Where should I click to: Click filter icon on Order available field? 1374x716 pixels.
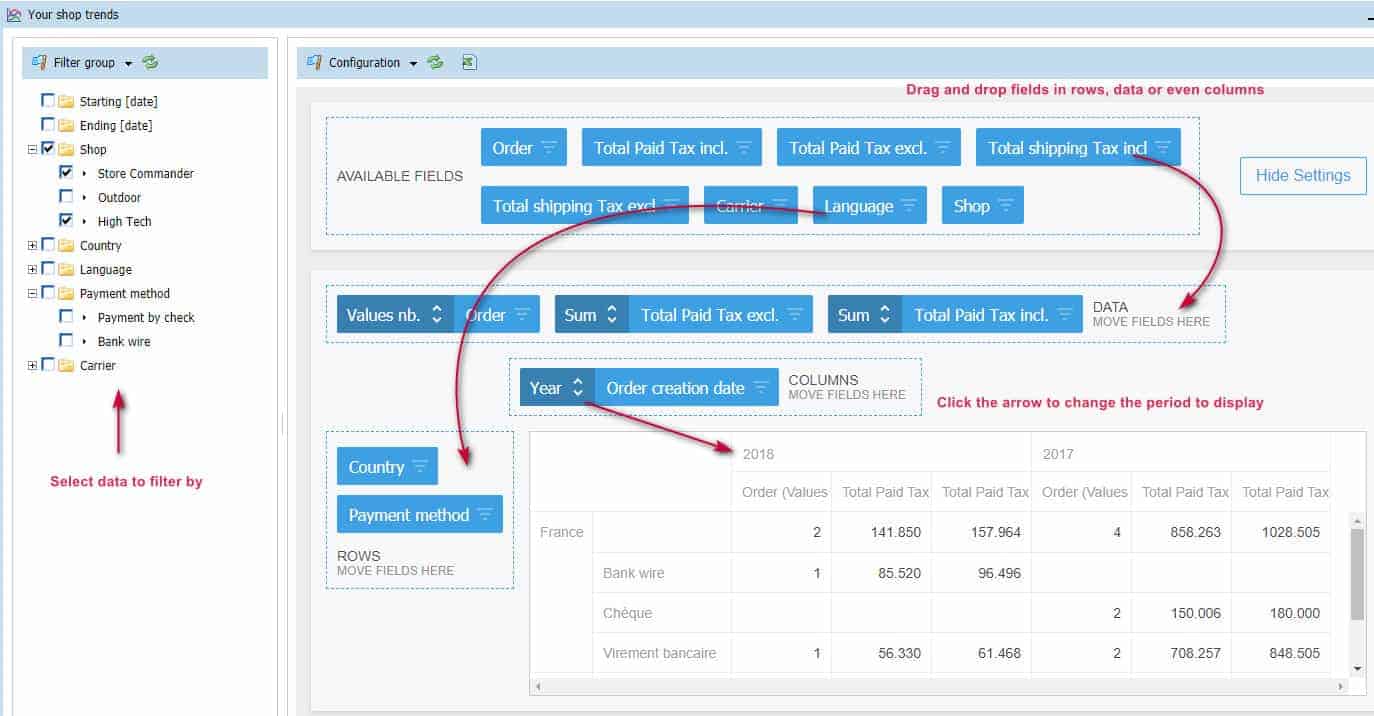tap(549, 147)
